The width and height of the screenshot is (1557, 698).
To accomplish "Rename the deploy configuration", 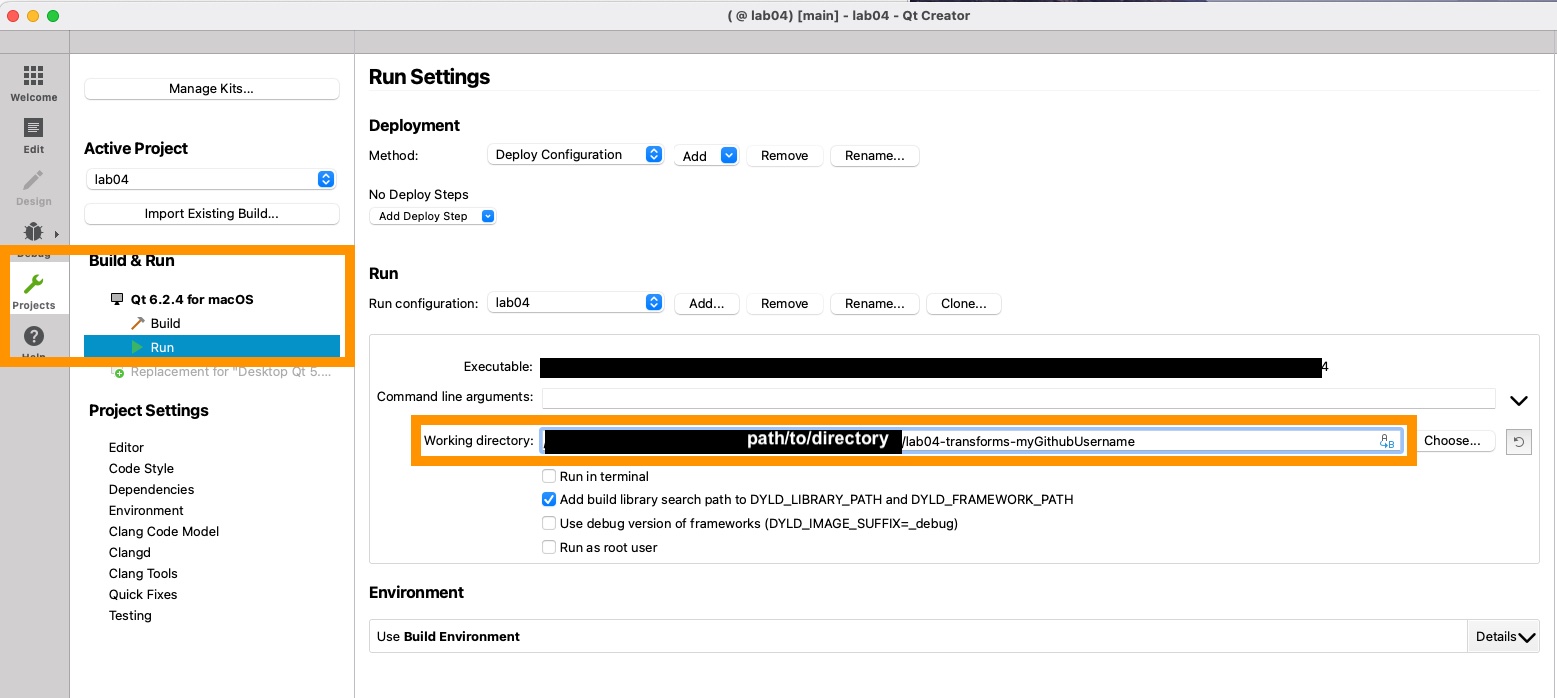I will pyautogui.click(x=875, y=156).
